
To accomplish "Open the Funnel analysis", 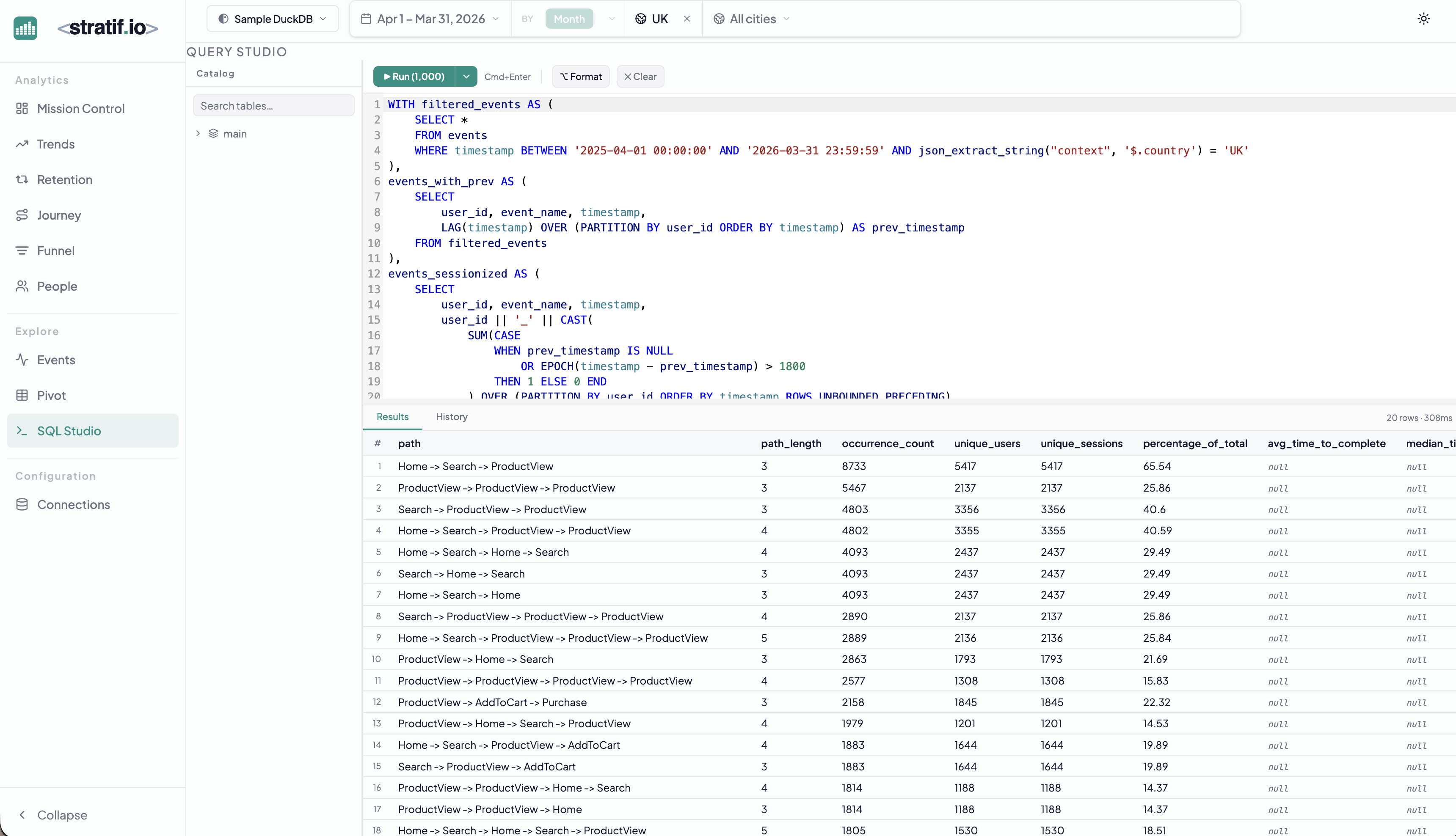I will pos(92,251).
